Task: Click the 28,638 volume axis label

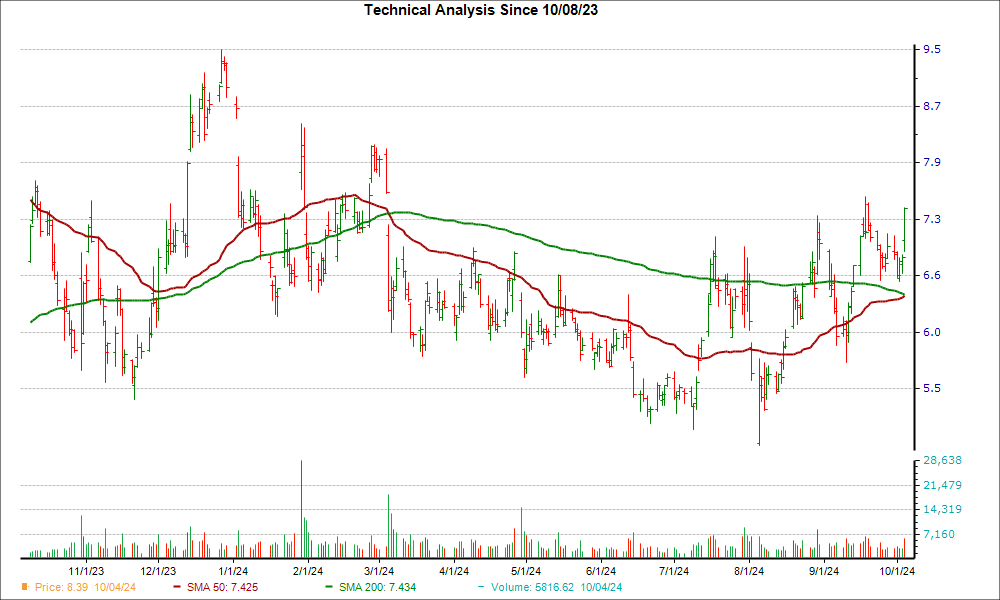Action: click(942, 460)
